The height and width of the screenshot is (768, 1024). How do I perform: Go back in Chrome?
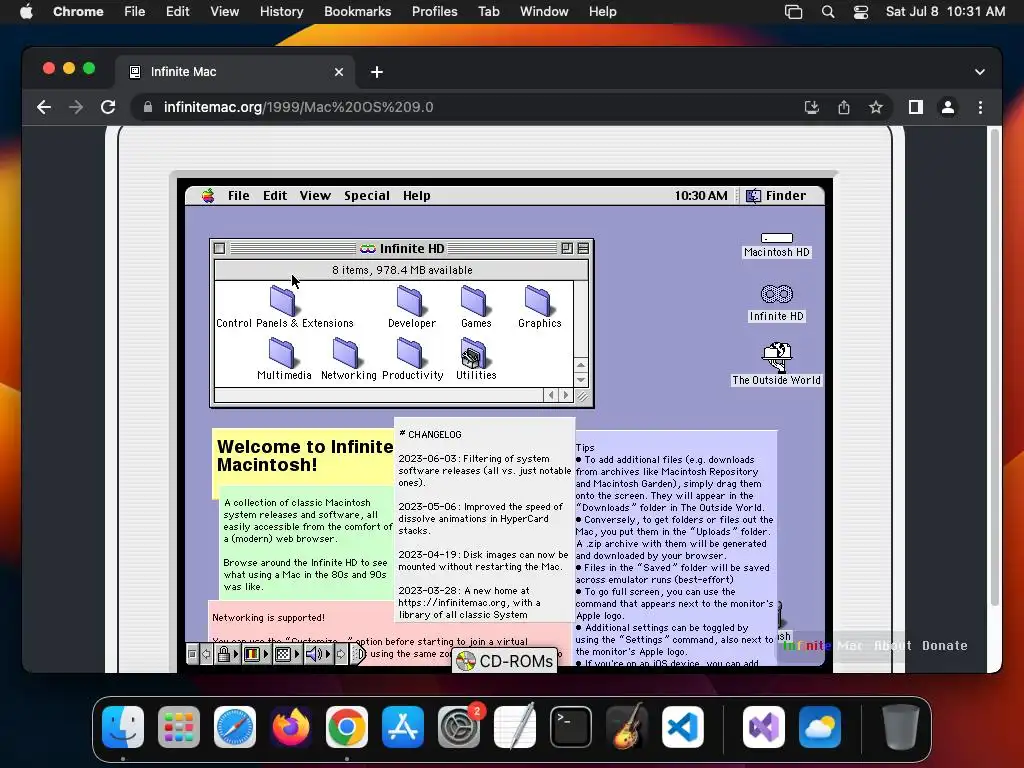click(x=44, y=107)
